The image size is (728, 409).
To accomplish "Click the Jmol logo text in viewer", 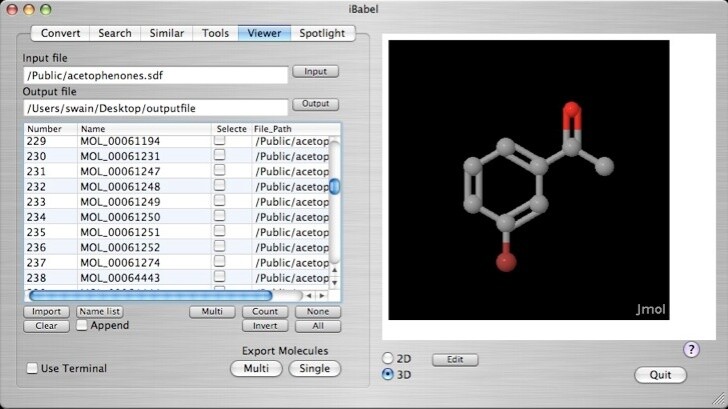I will [650, 309].
